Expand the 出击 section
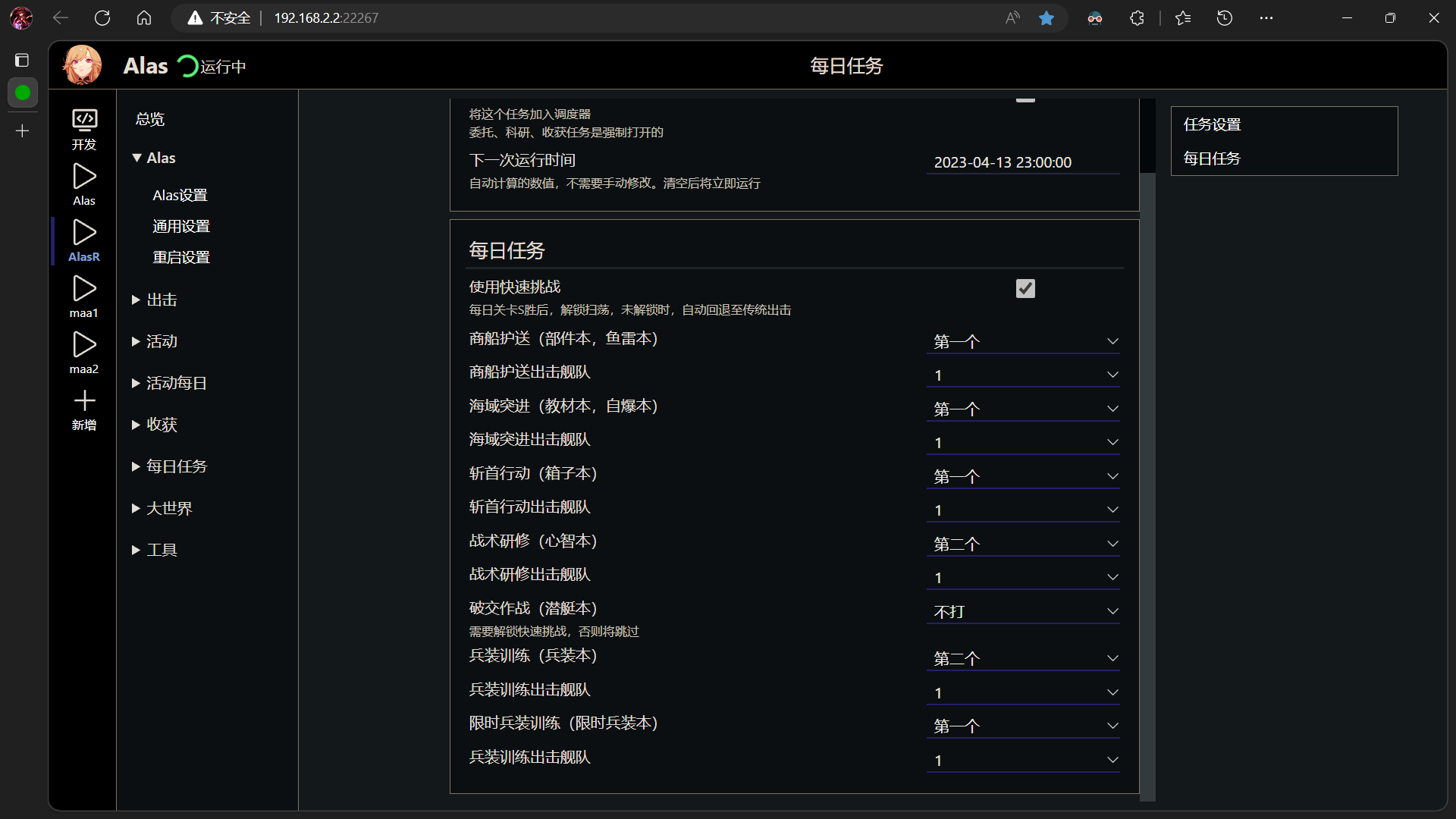Screen dimensions: 1456x819 click(162, 299)
